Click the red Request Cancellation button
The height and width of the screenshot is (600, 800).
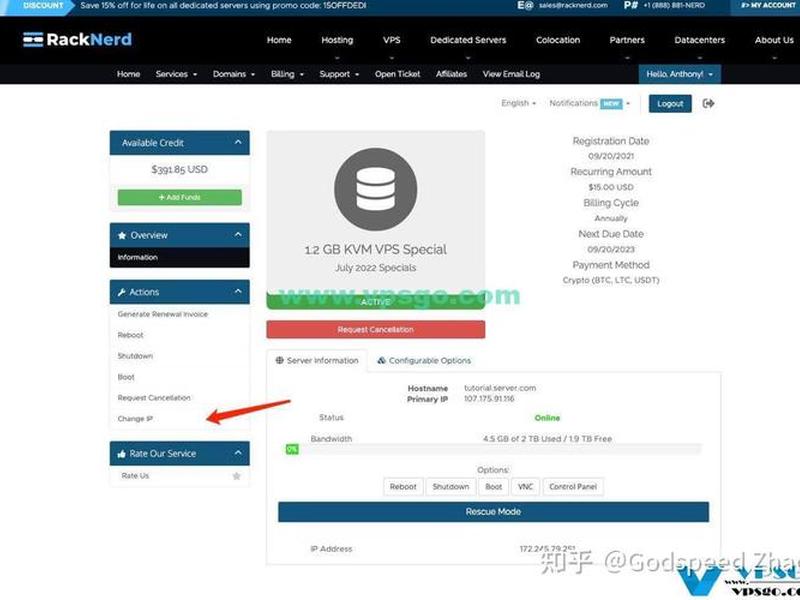[376, 330]
